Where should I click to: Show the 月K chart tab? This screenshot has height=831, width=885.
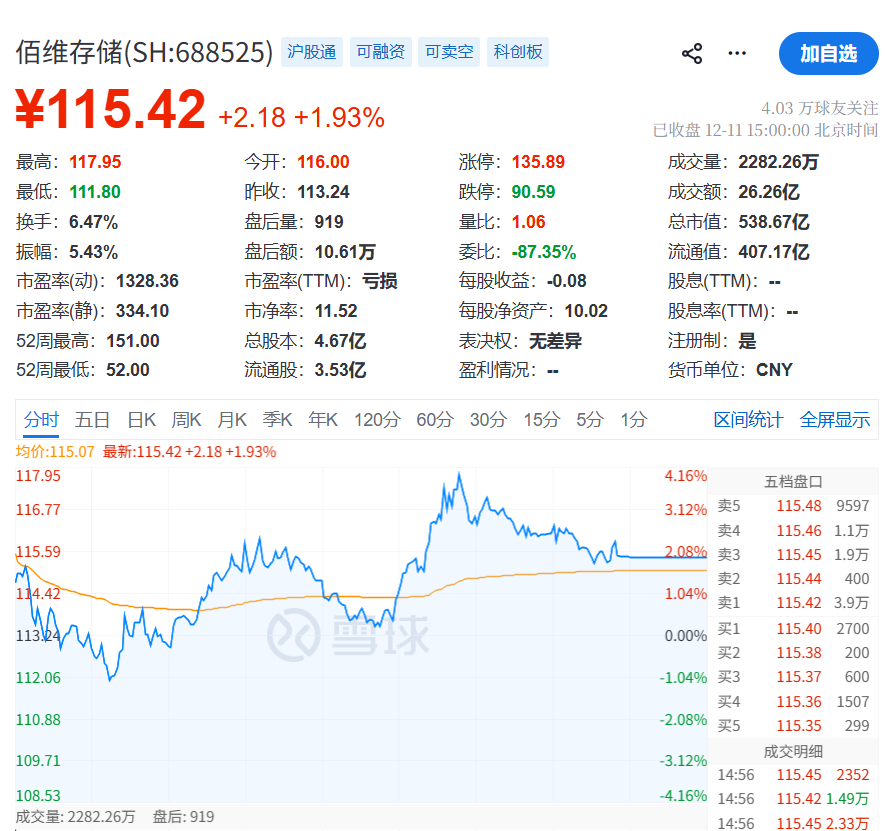232,420
